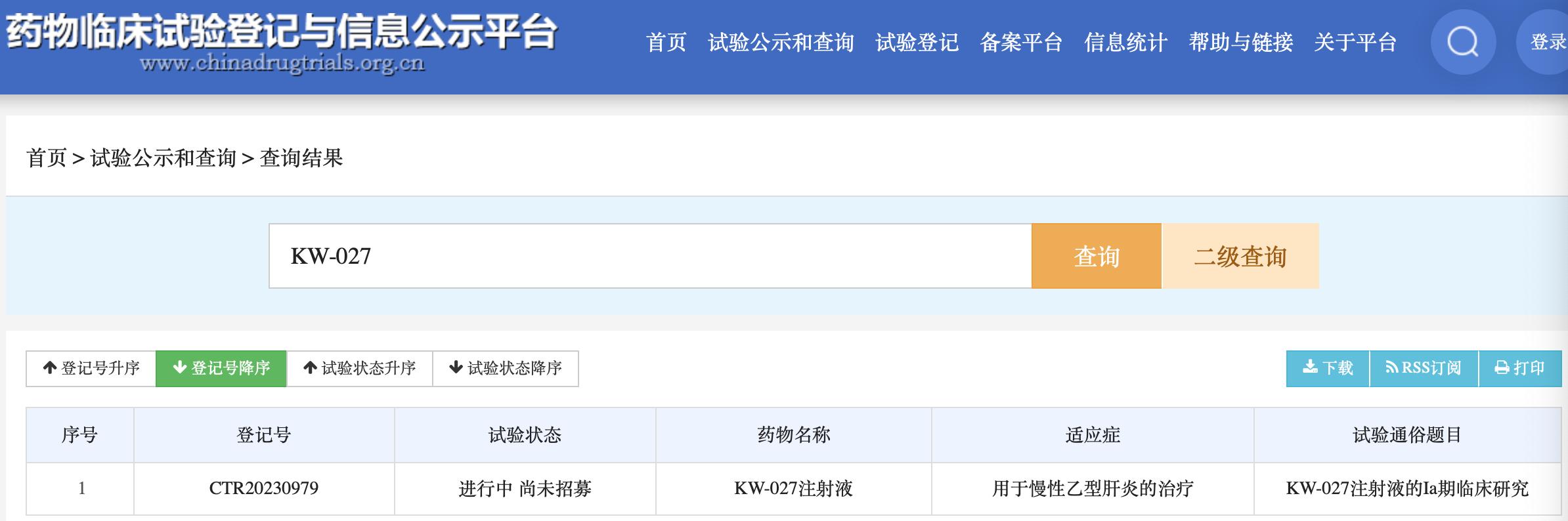Open 关于平台 navigation menu

(x=1355, y=43)
